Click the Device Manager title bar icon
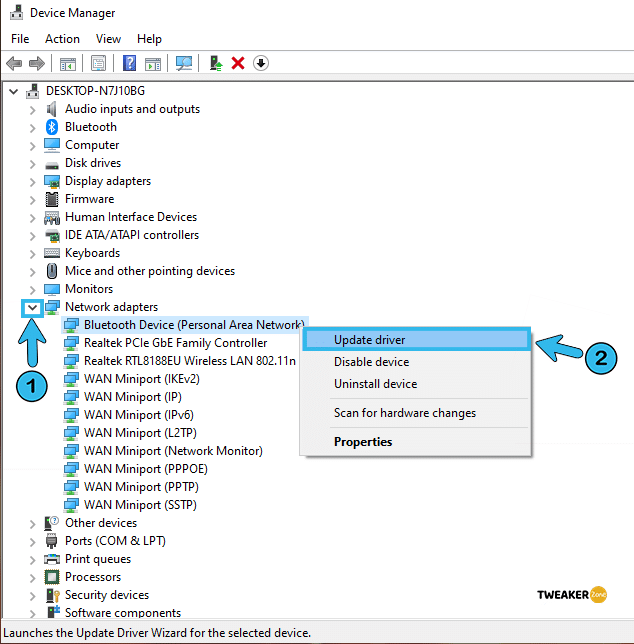Screen dimensions: 634x644 coord(16,13)
